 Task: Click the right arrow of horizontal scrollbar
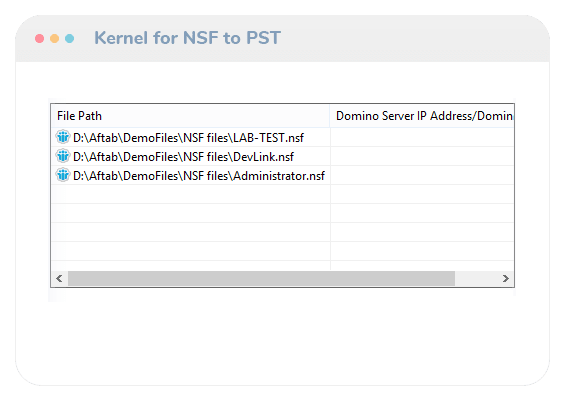tap(506, 279)
